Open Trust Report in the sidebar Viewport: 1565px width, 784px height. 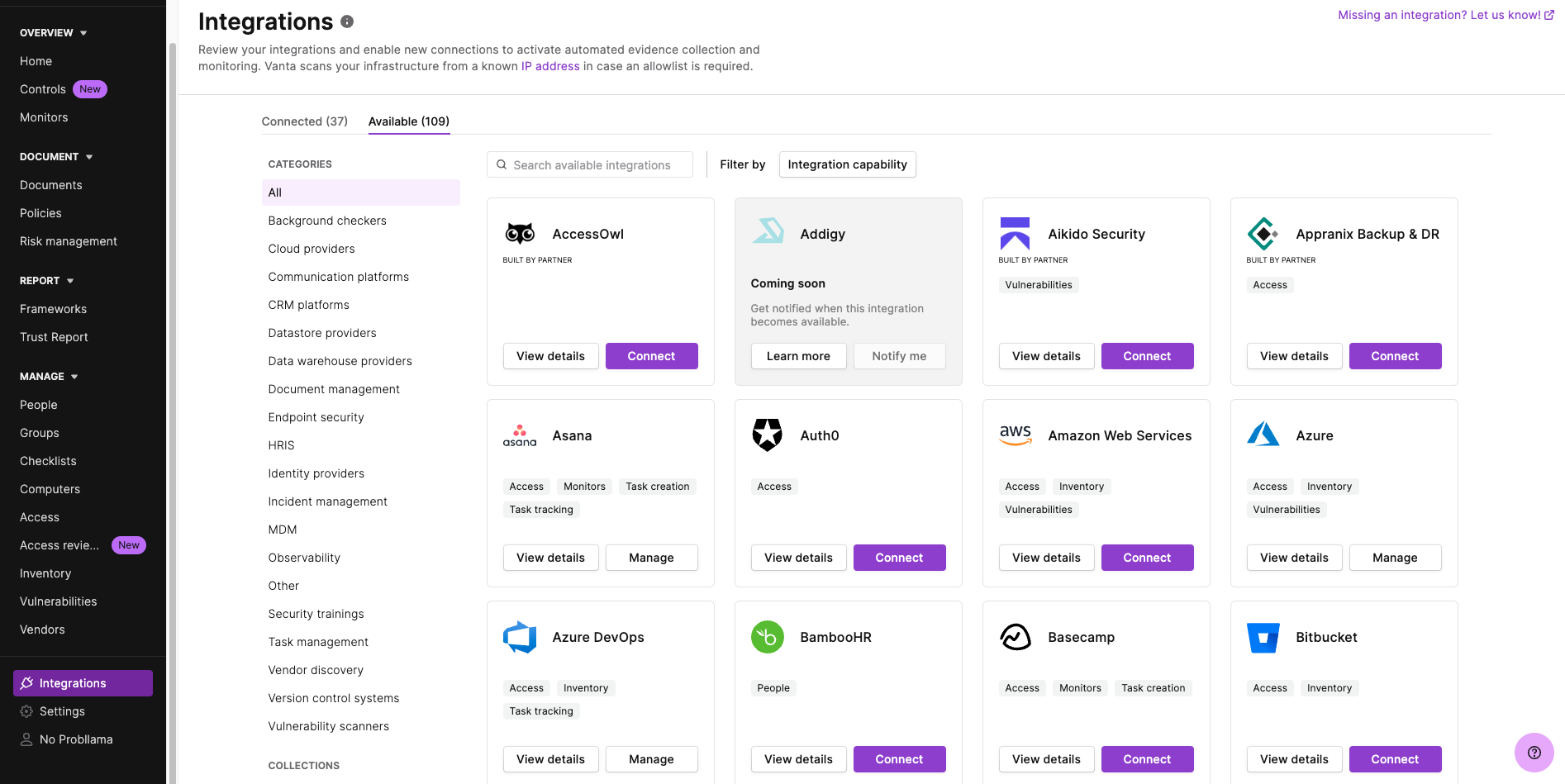point(54,337)
